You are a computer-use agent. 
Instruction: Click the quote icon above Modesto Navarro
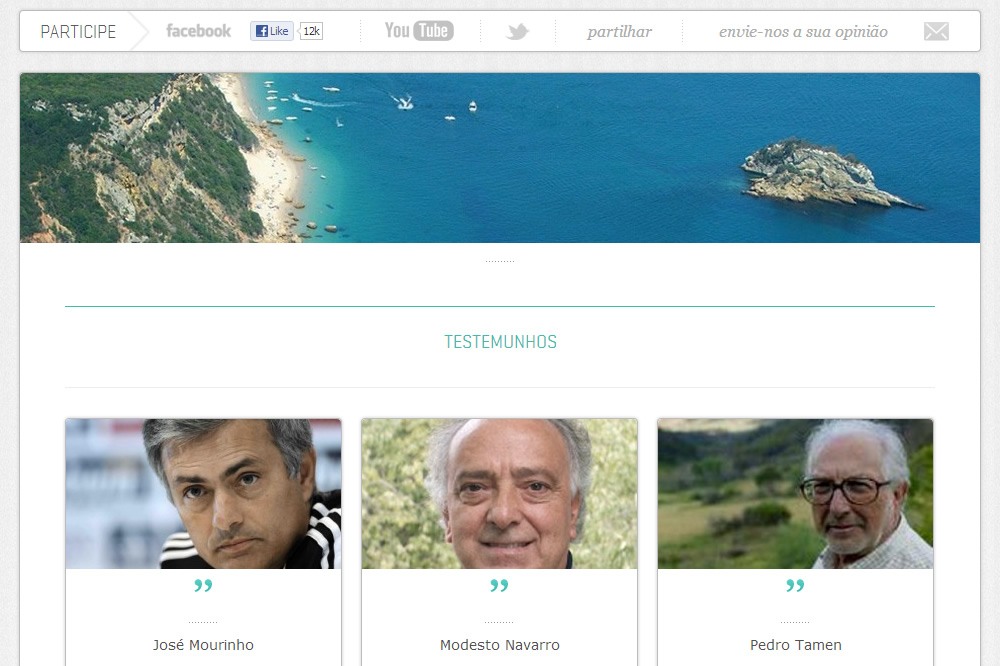click(x=499, y=586)
